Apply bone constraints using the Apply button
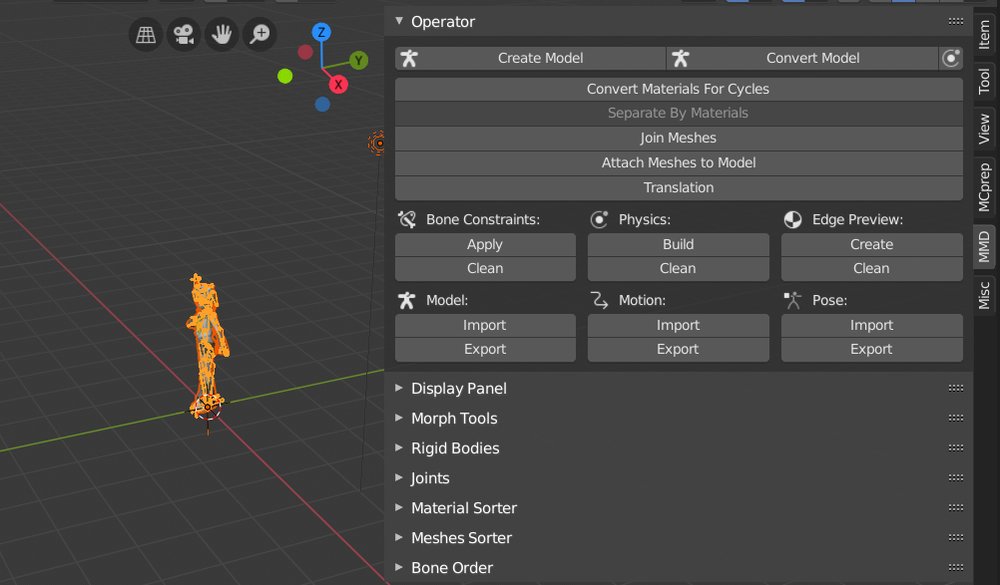The image size is (1000, 585). tap(485, 244)
